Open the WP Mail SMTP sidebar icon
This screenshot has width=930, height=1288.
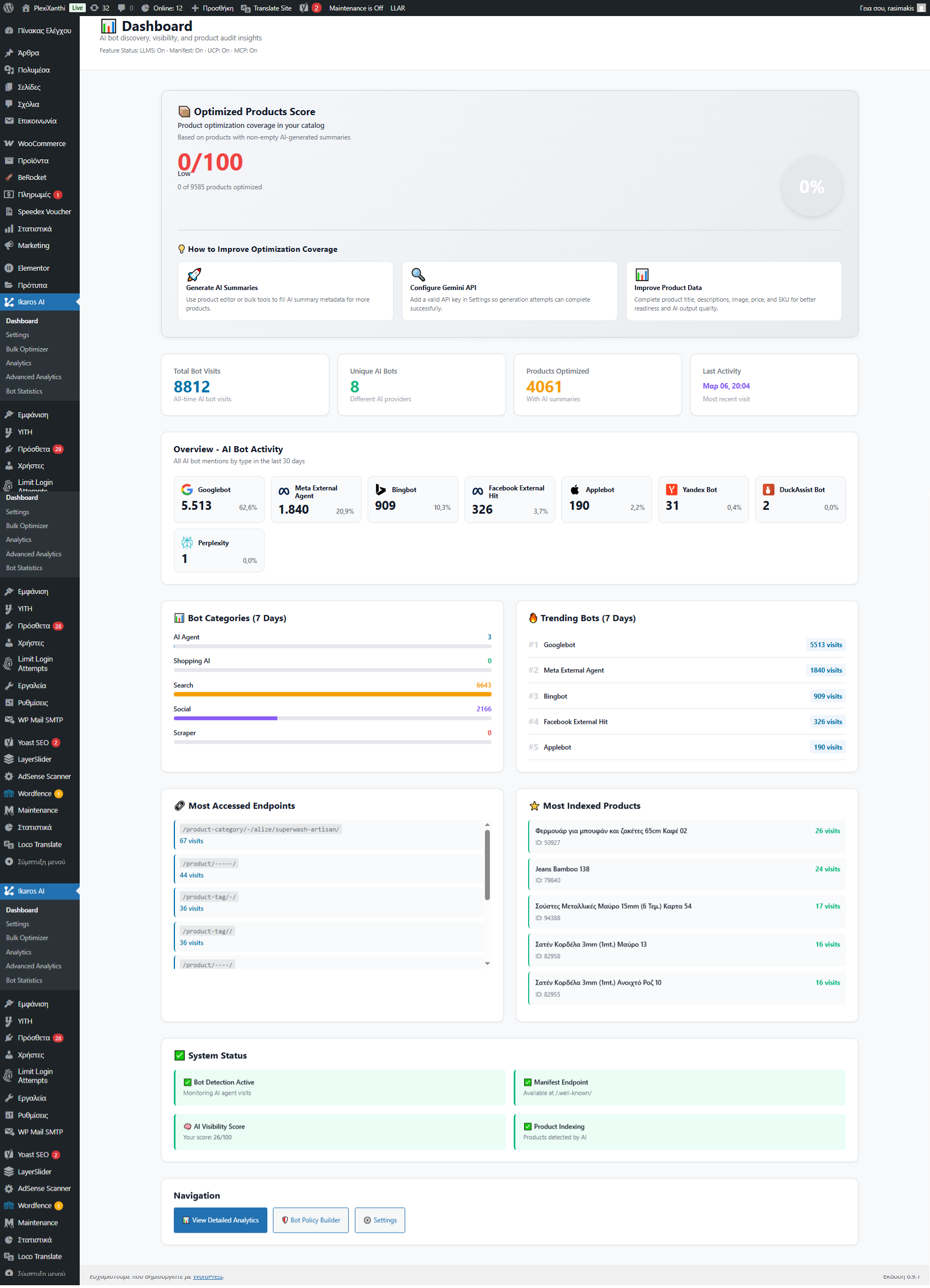tap(9, 720)
